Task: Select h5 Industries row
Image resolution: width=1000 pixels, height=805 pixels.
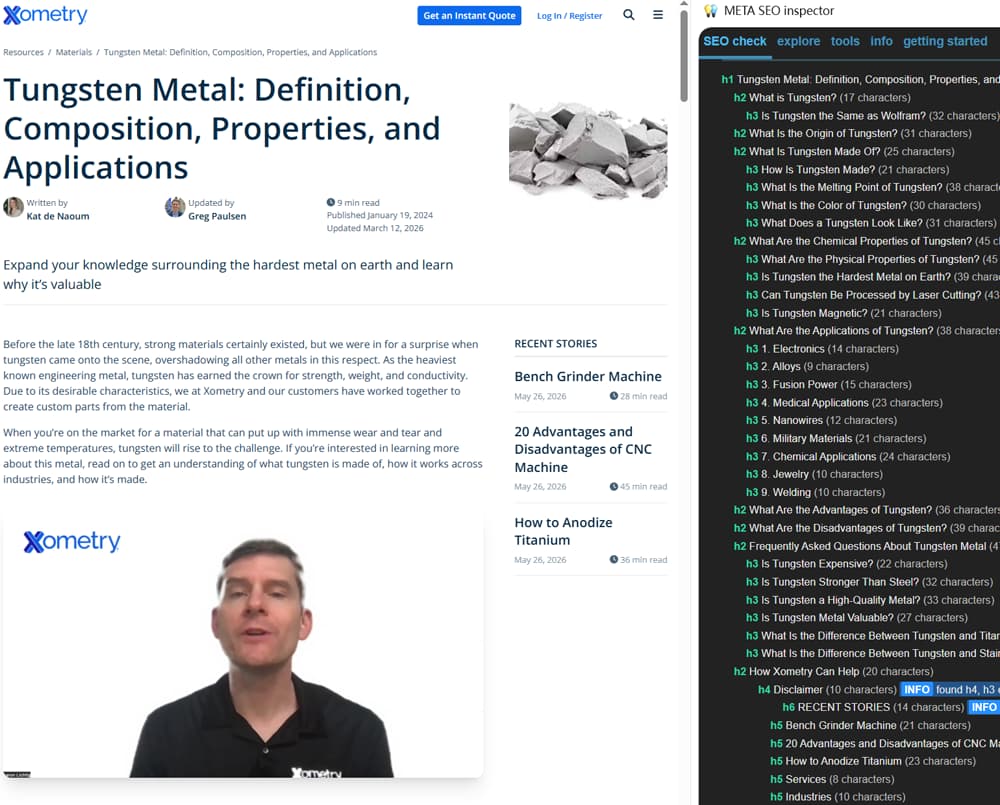Action: click(x=837, y=797)
